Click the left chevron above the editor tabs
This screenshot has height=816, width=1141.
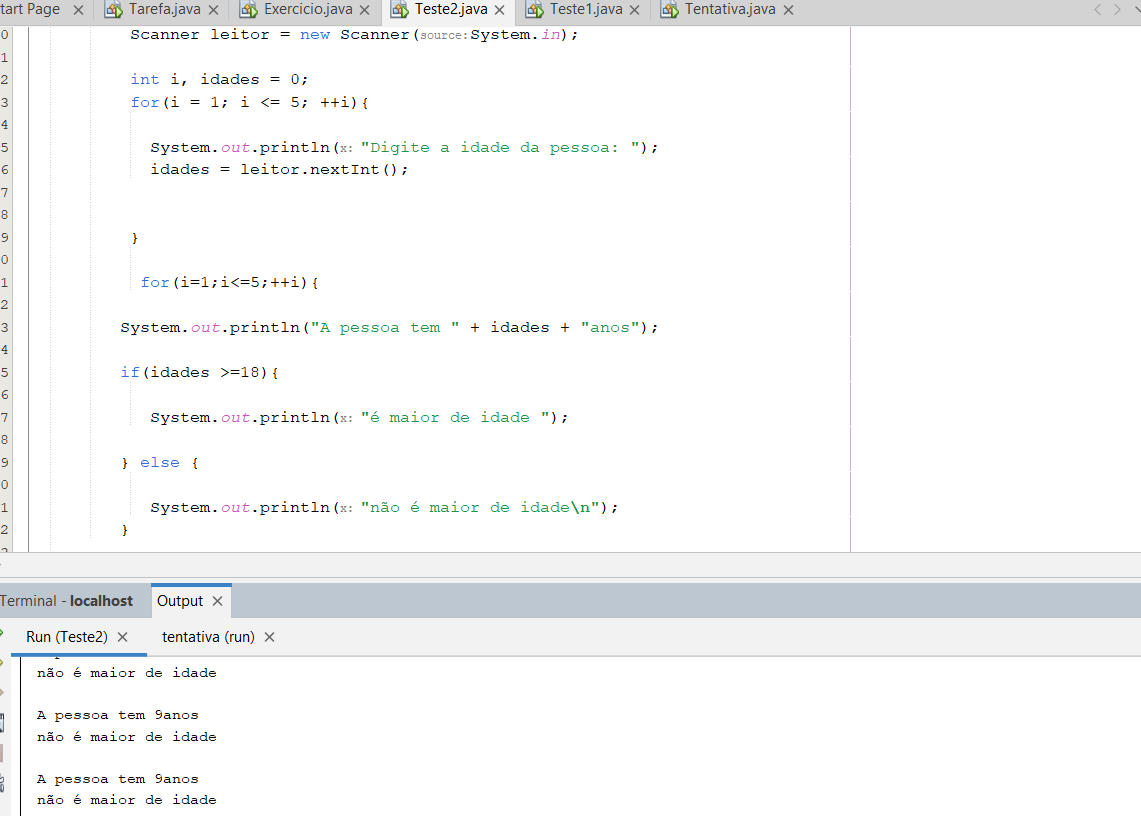[1098, 11]
